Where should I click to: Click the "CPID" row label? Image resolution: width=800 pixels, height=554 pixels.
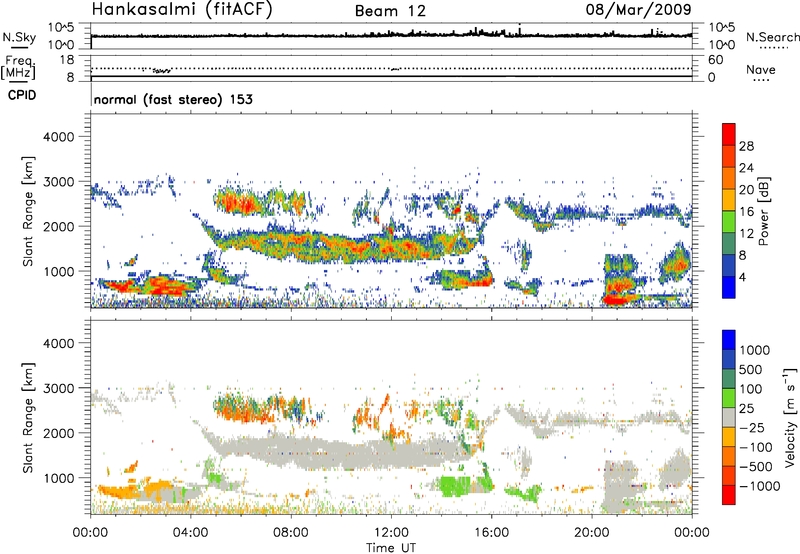tap(22, 95)
